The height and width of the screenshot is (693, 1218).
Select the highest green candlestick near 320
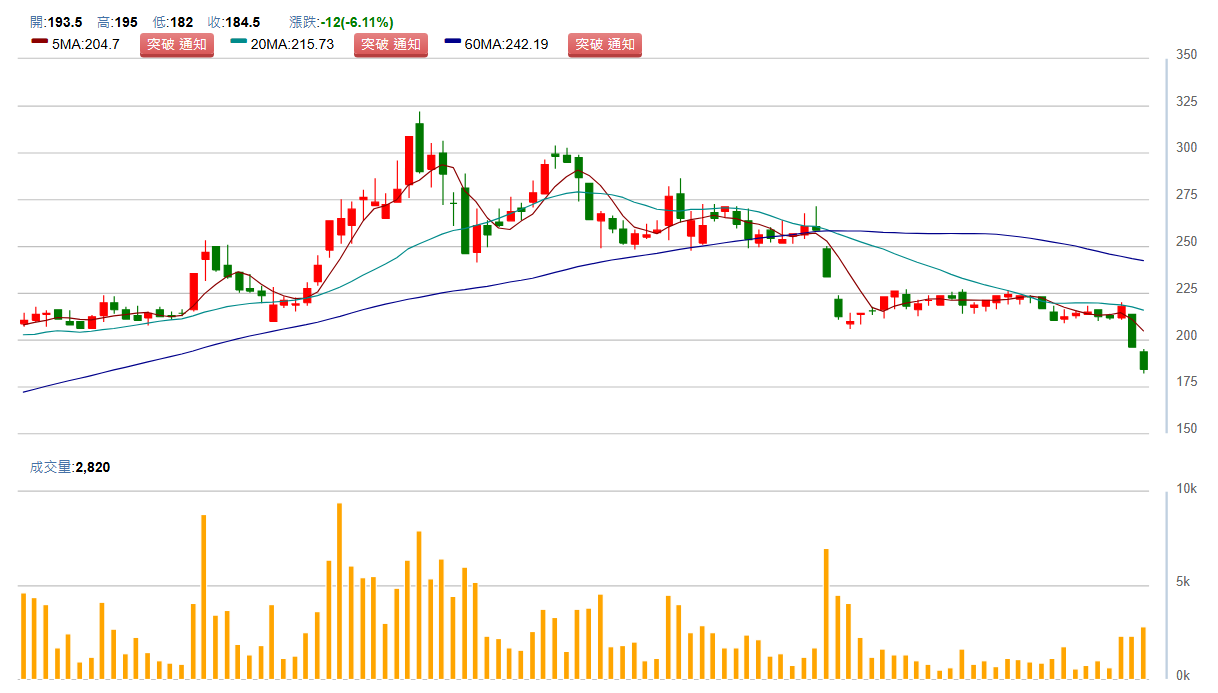419,147
